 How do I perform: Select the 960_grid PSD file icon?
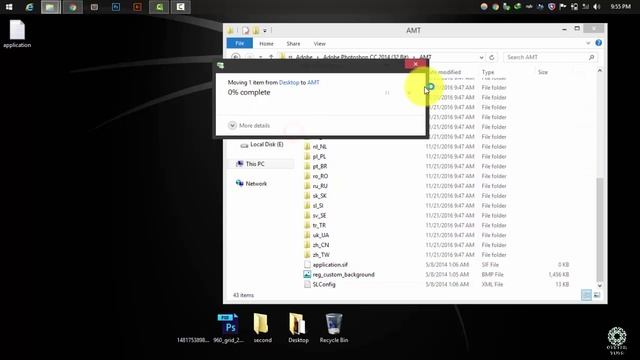(229, 328)
